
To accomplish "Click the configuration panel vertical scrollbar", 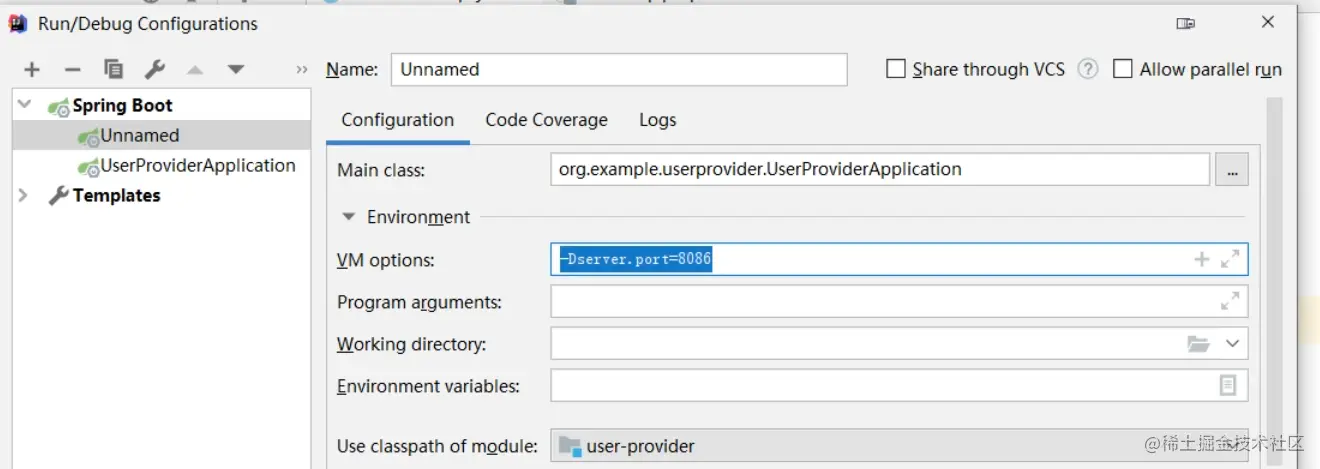I will 1274,282.
